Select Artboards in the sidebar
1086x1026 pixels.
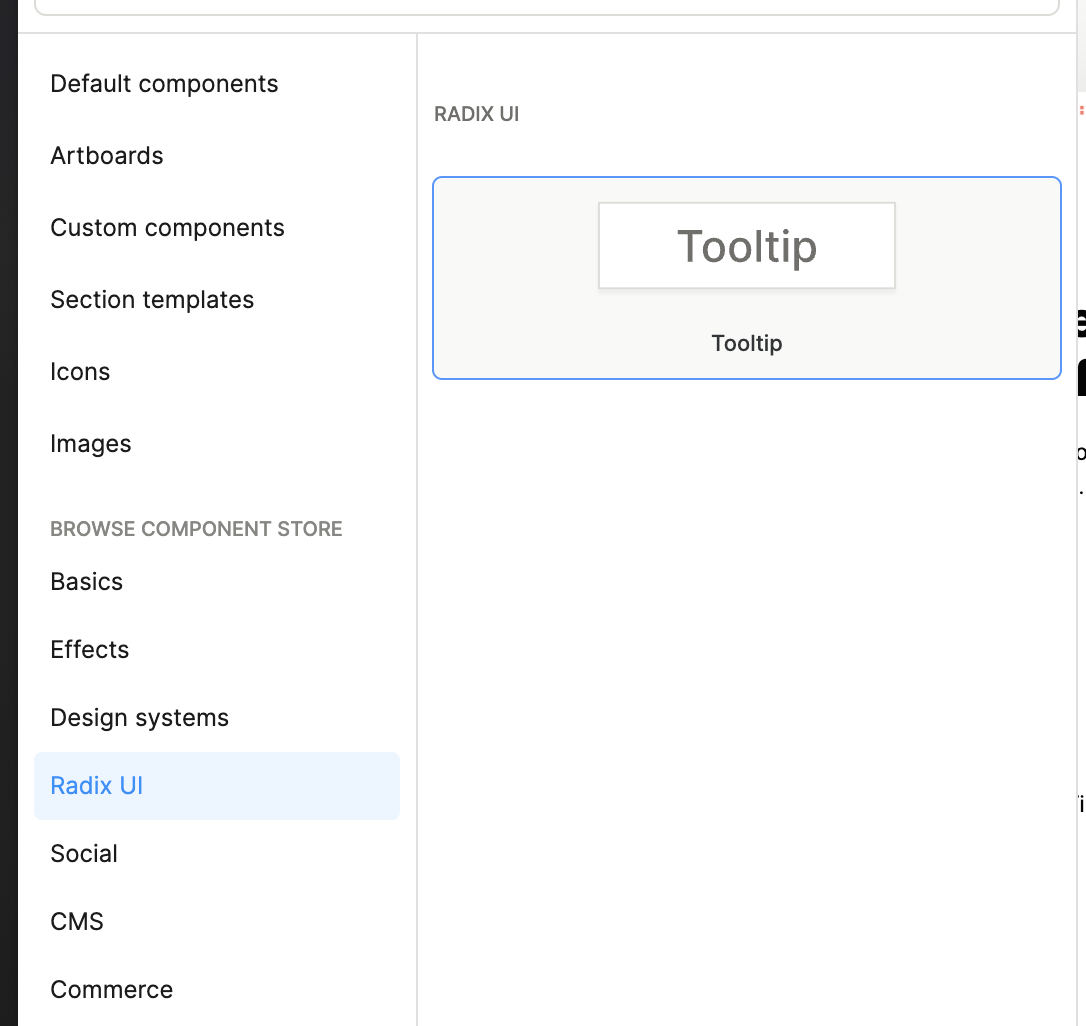[x=107, y=156]
